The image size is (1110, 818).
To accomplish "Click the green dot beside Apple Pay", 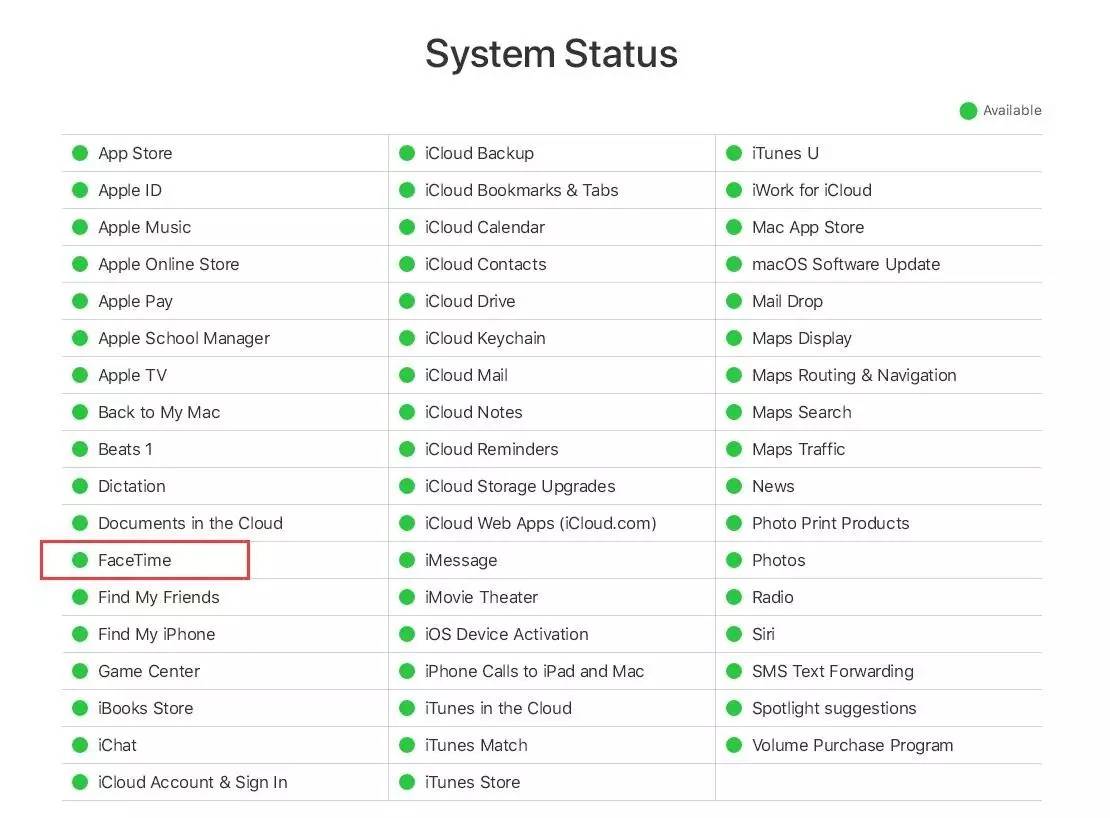I will coord(80,301).
